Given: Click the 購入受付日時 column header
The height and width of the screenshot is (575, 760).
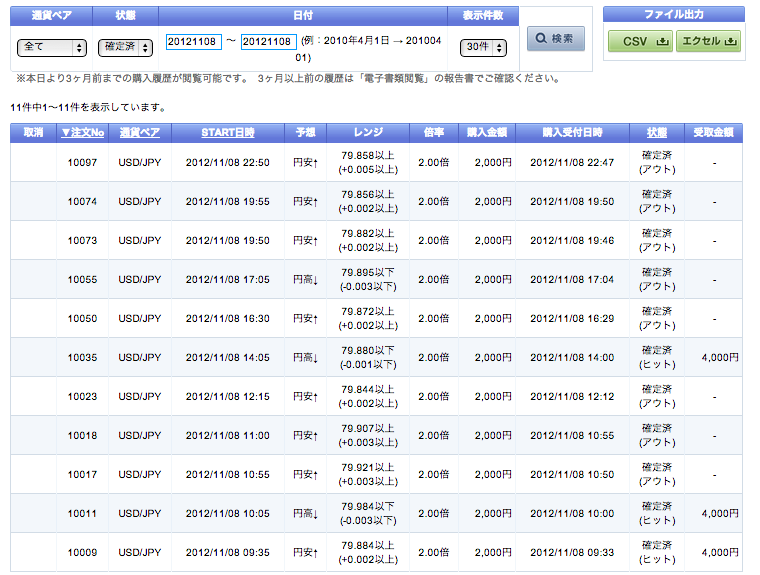Looking at the screenshot, I should (572, 132).
